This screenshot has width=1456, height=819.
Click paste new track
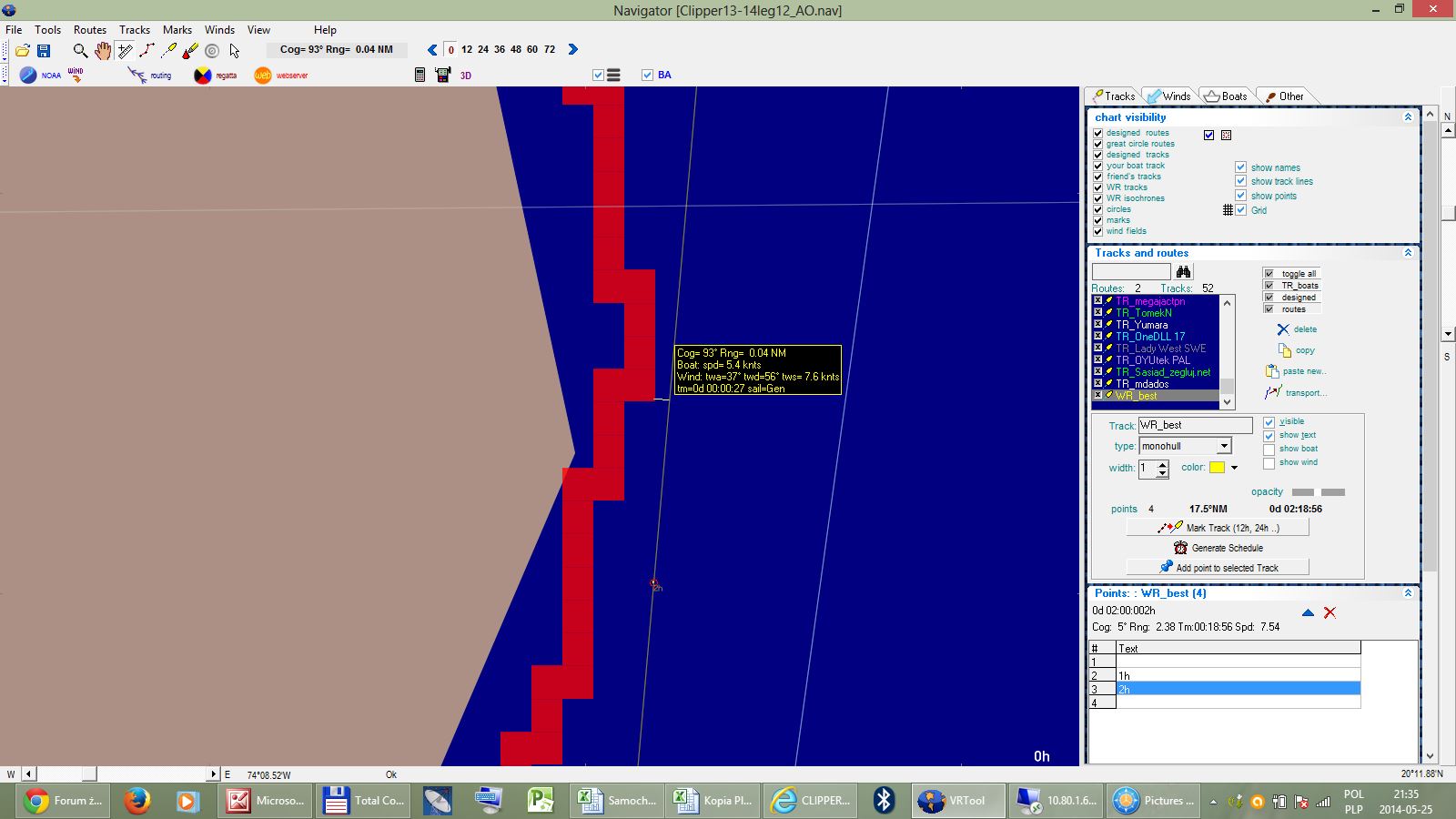click(x=1296, y=371)
